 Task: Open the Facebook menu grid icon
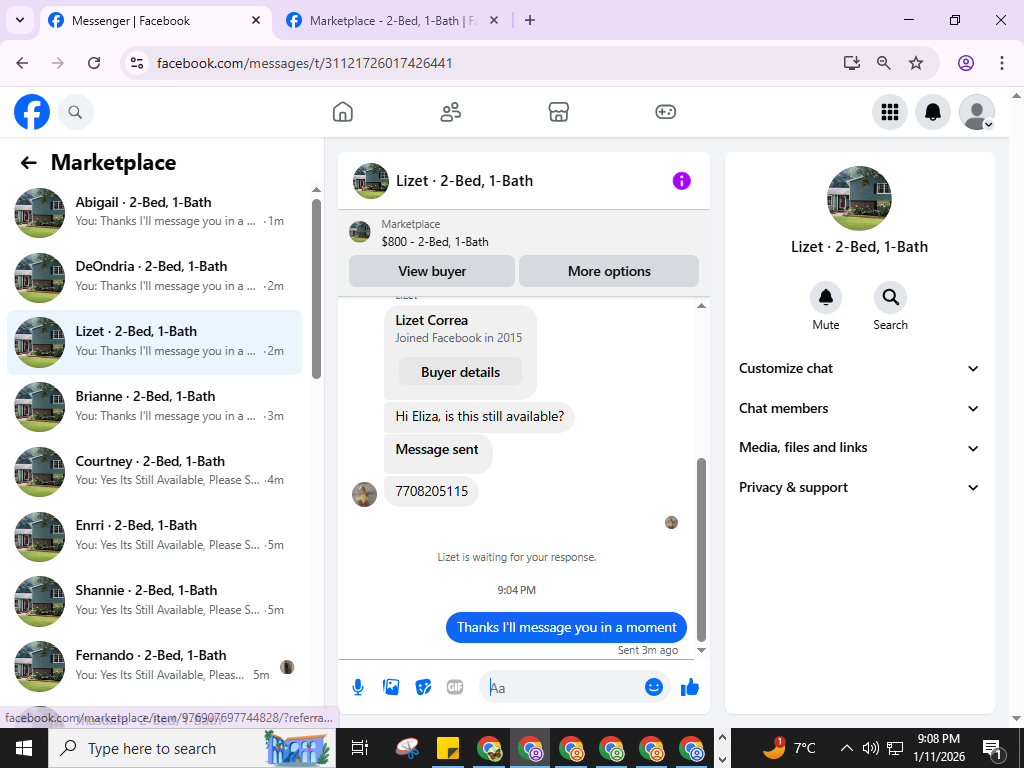(889, 112)
